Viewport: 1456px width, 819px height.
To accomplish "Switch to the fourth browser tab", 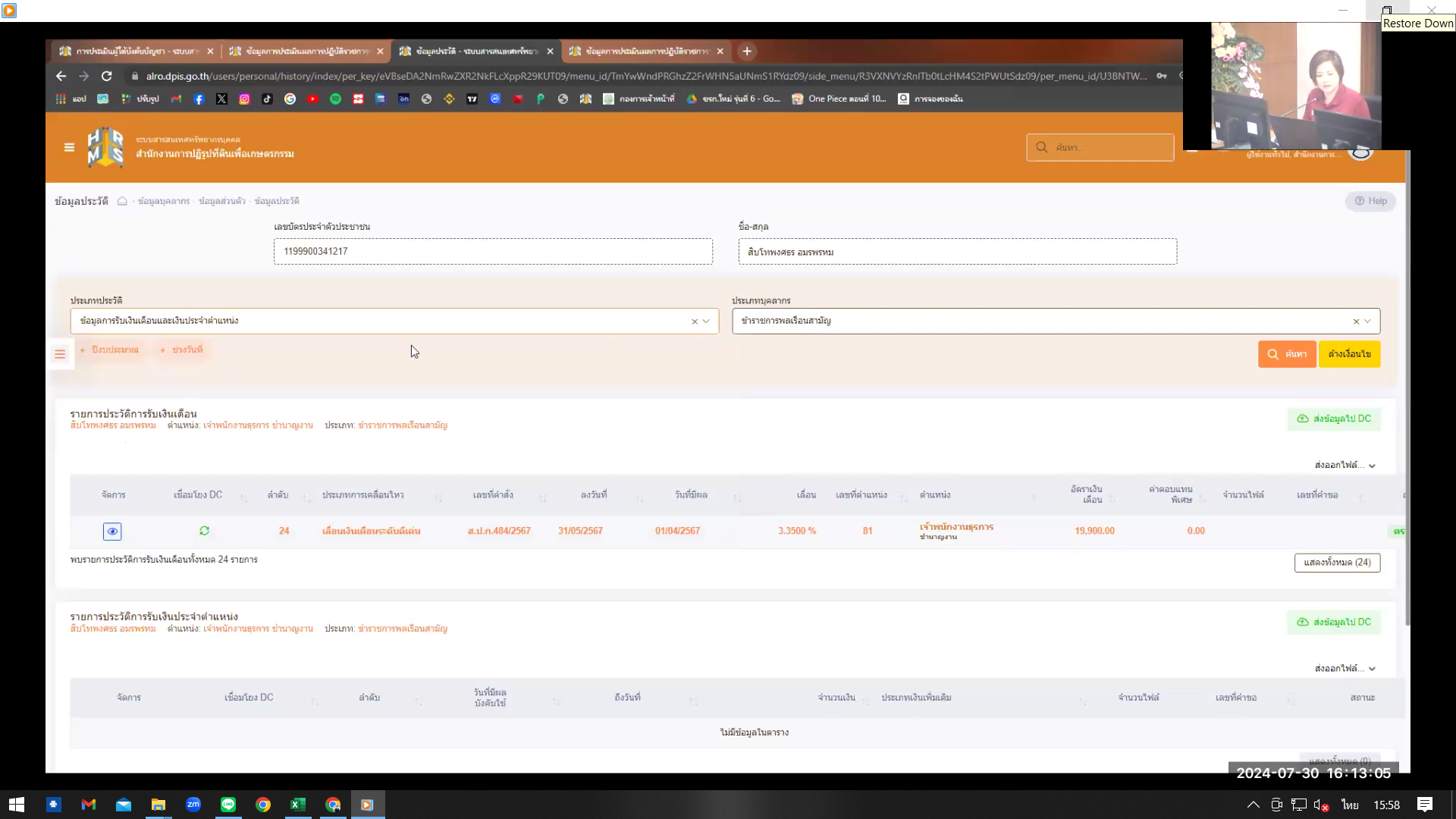I will click(646, 51).
